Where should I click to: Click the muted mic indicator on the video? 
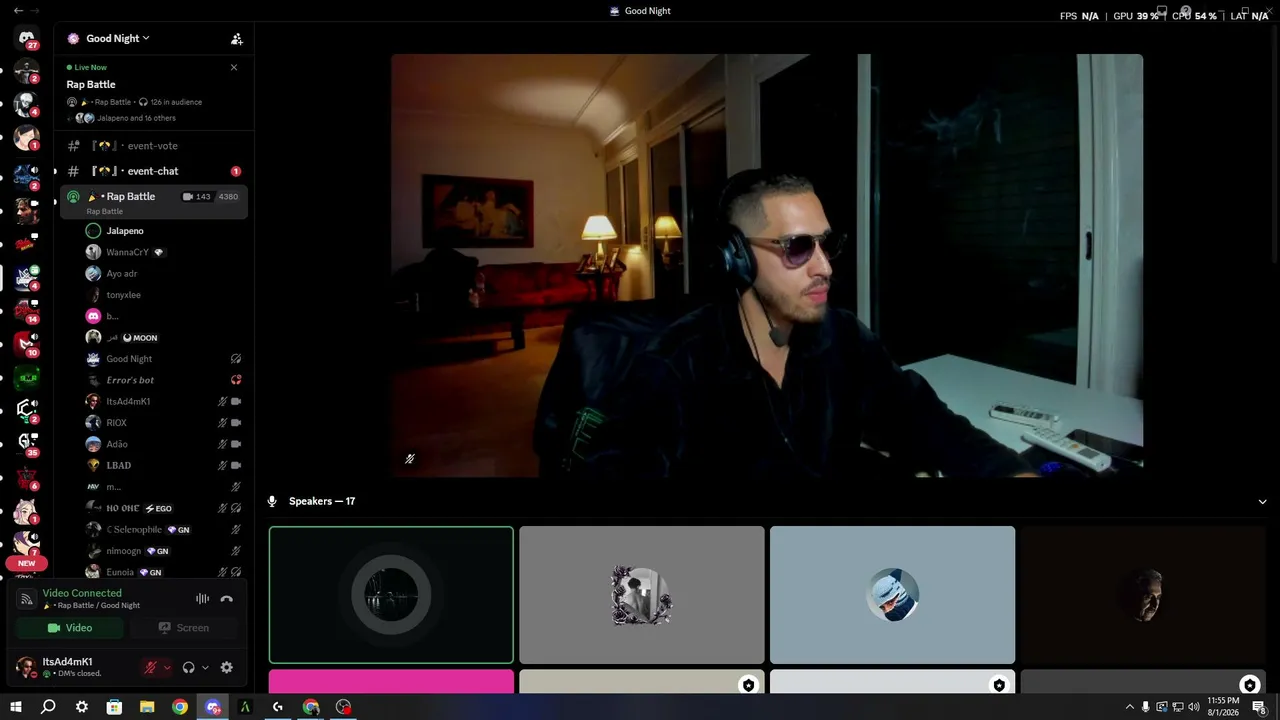click(x=410, y=459)
